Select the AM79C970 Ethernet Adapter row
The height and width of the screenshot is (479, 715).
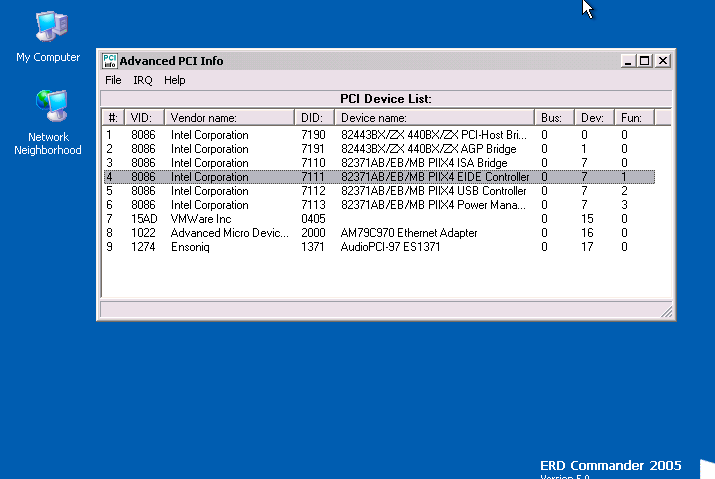379,233
